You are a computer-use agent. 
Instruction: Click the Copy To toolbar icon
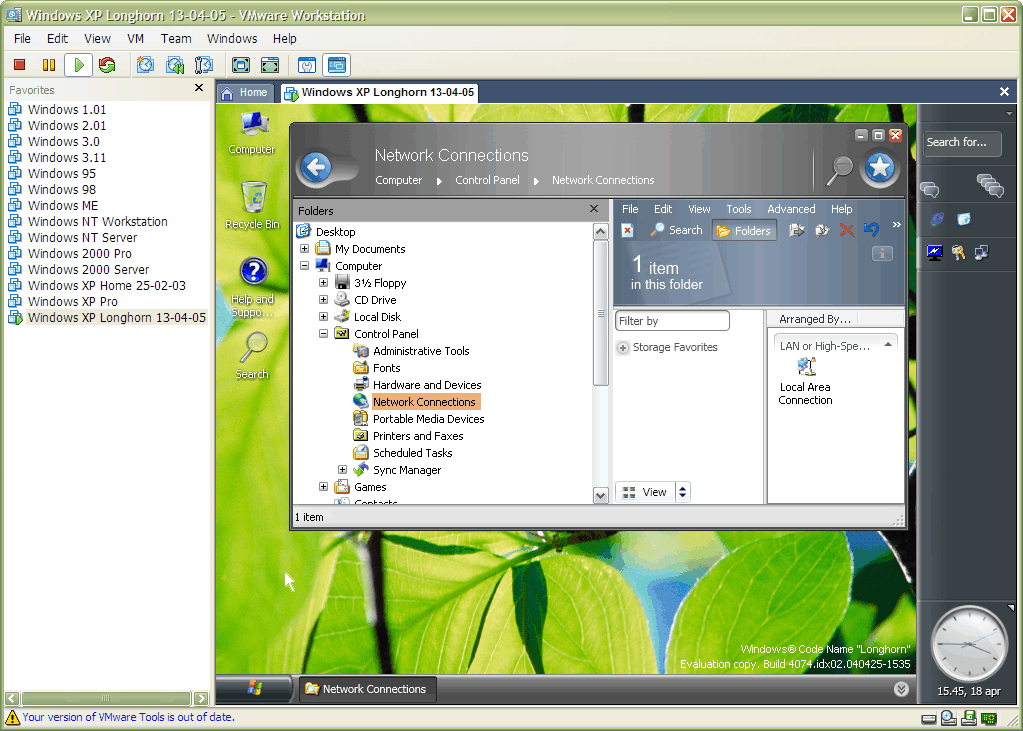pyautogui.click(x=822, y=230)
